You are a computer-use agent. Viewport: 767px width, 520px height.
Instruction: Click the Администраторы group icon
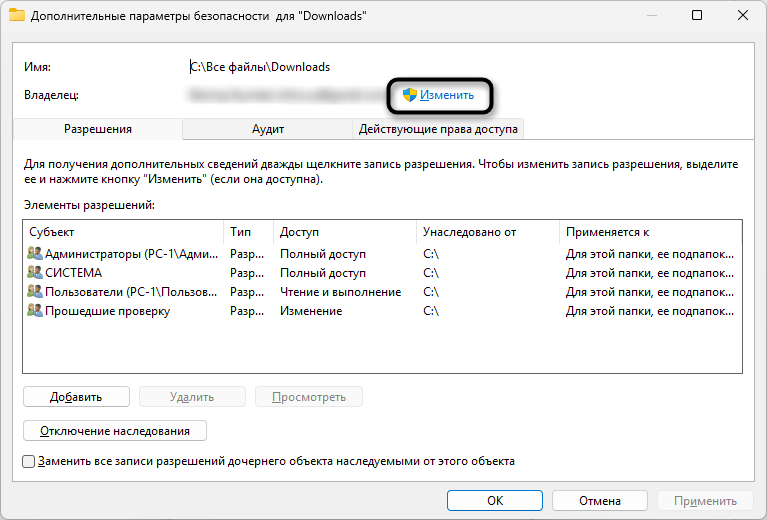tap(35, 254)
